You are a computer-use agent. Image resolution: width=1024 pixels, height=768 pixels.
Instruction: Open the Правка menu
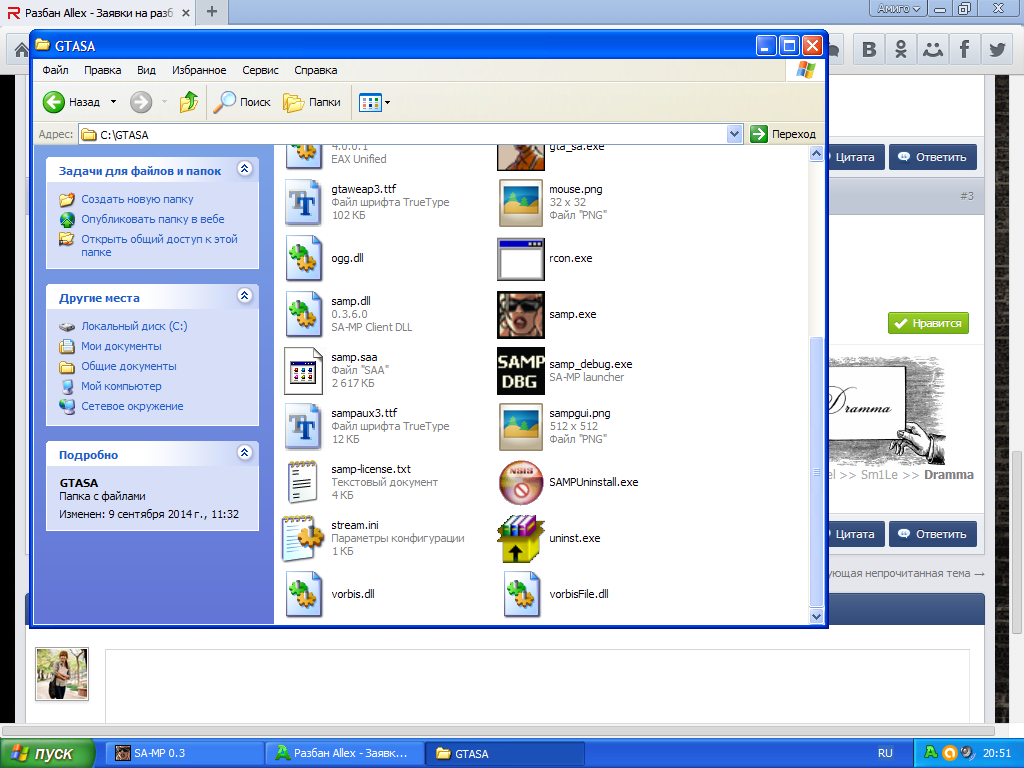(x=103, y=70)
